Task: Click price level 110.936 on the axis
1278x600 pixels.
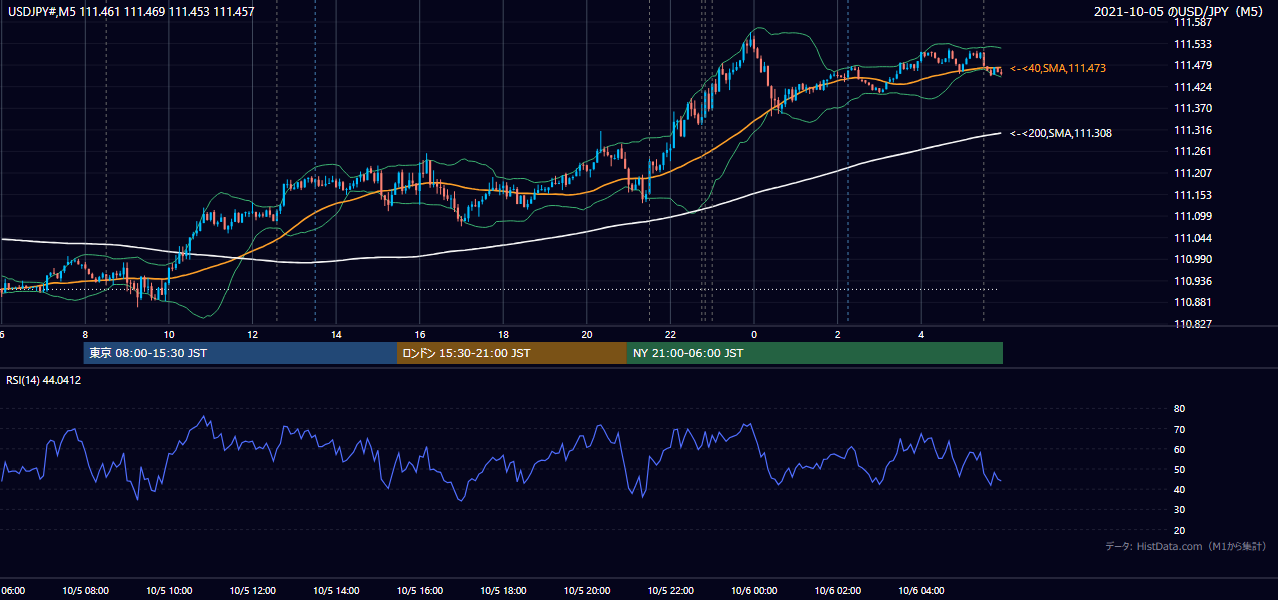Action: pos(1192,281)
